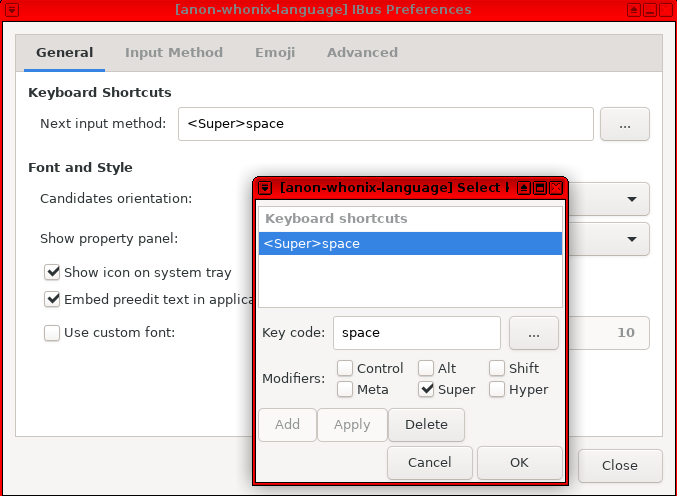Open the Advanced tab
The width and height of the screenshot is (677, 496).
click(x=362, y=52)
